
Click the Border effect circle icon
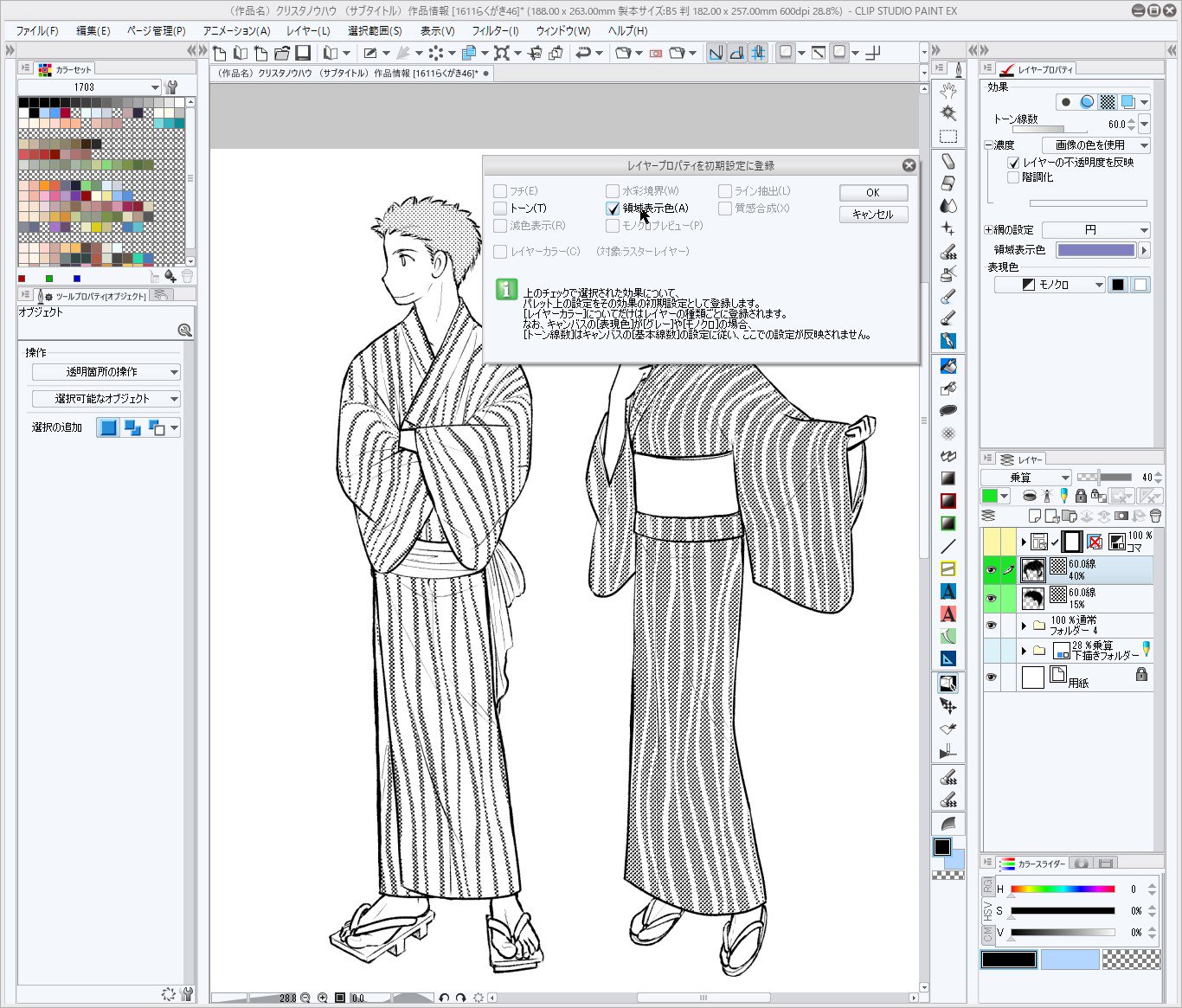click(1066, 101)
